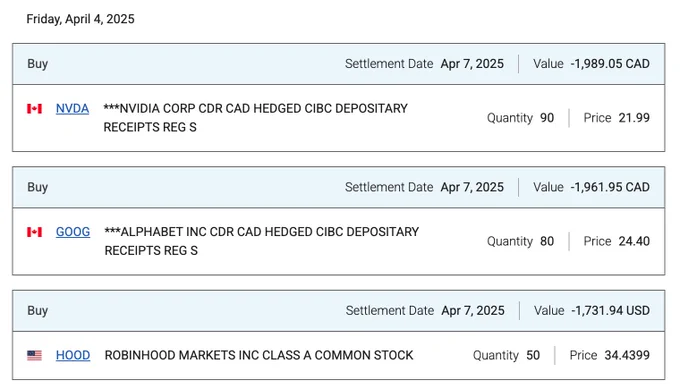This screenshot has width=680, height=389.
Task: Click the Buy header of NVDA trade
Action: (x=38, y=64)
